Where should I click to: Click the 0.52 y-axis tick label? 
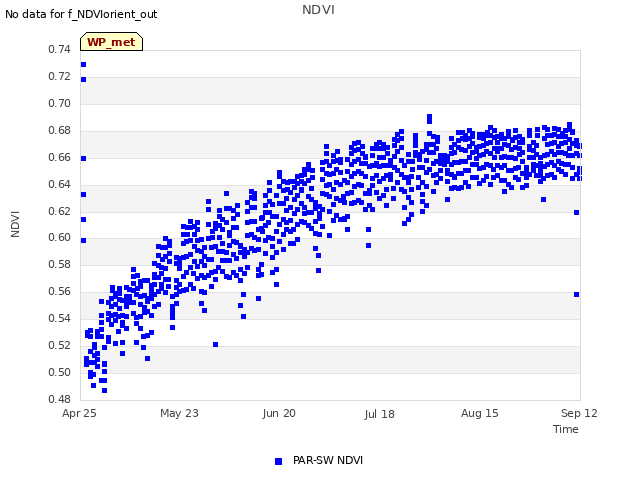(59, 345)
